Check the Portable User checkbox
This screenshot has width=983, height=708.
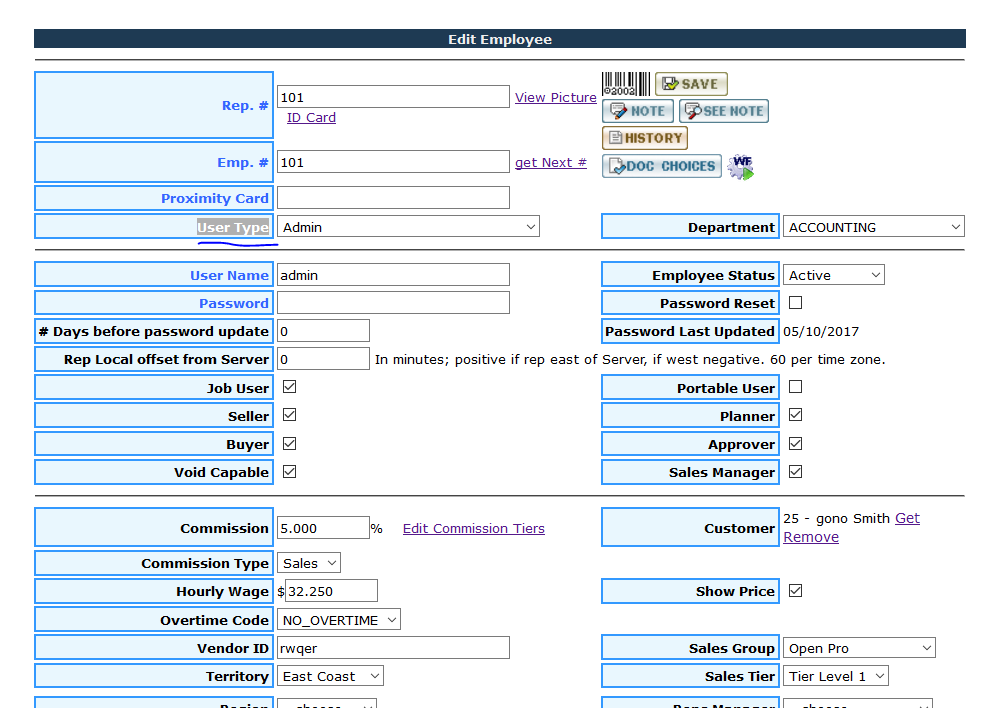[x=796, y=387]
